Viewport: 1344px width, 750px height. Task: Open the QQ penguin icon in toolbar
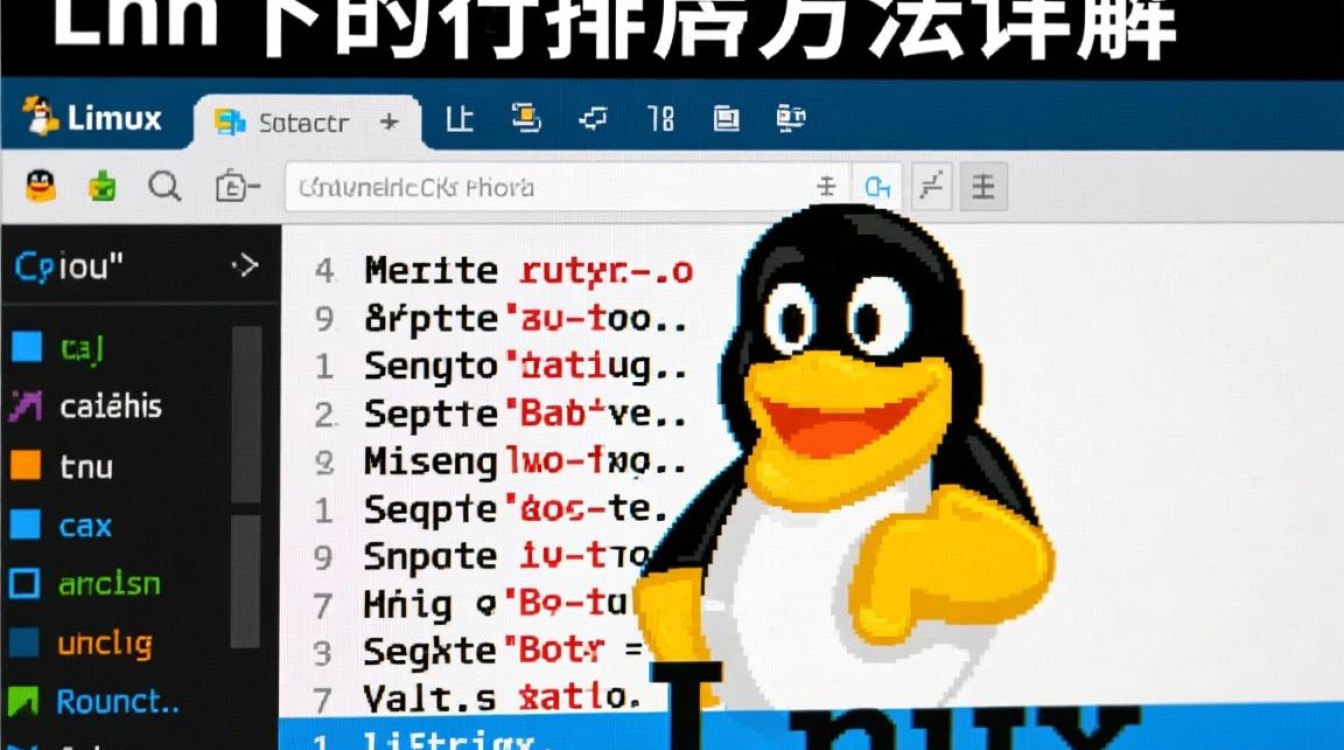(x=40, y=186)
